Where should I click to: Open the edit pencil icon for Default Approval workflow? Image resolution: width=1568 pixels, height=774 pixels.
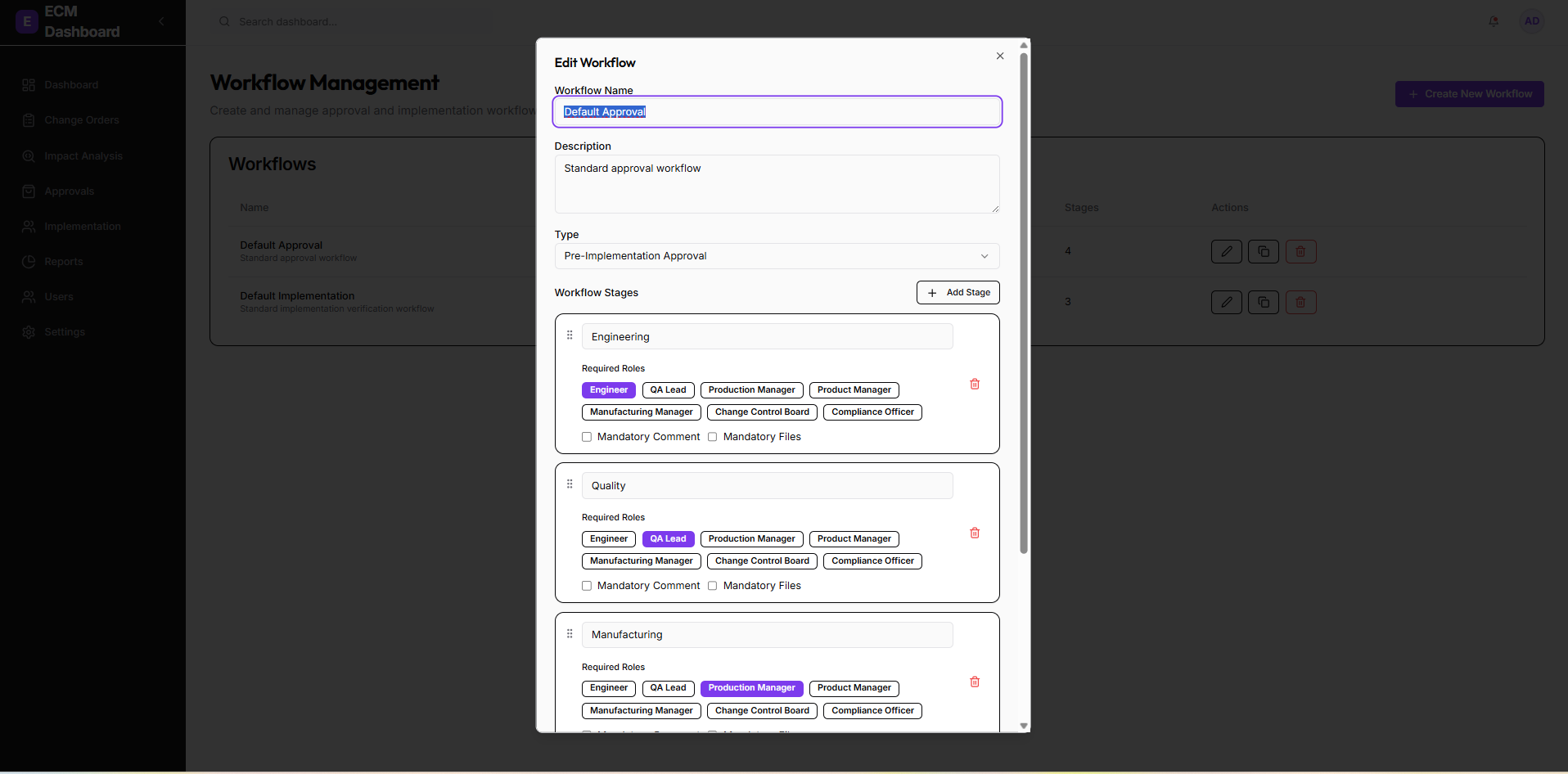(1226, 251)
